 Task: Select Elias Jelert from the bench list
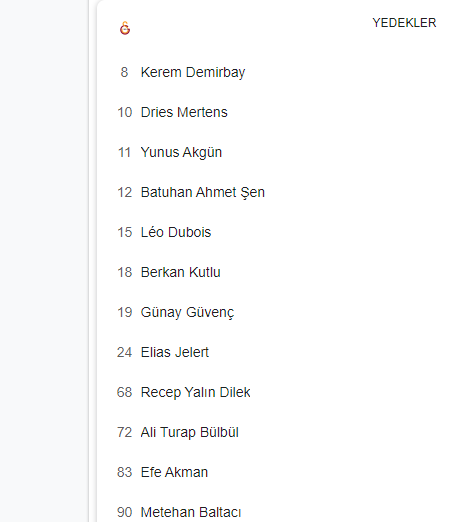(x=175, y=352)
